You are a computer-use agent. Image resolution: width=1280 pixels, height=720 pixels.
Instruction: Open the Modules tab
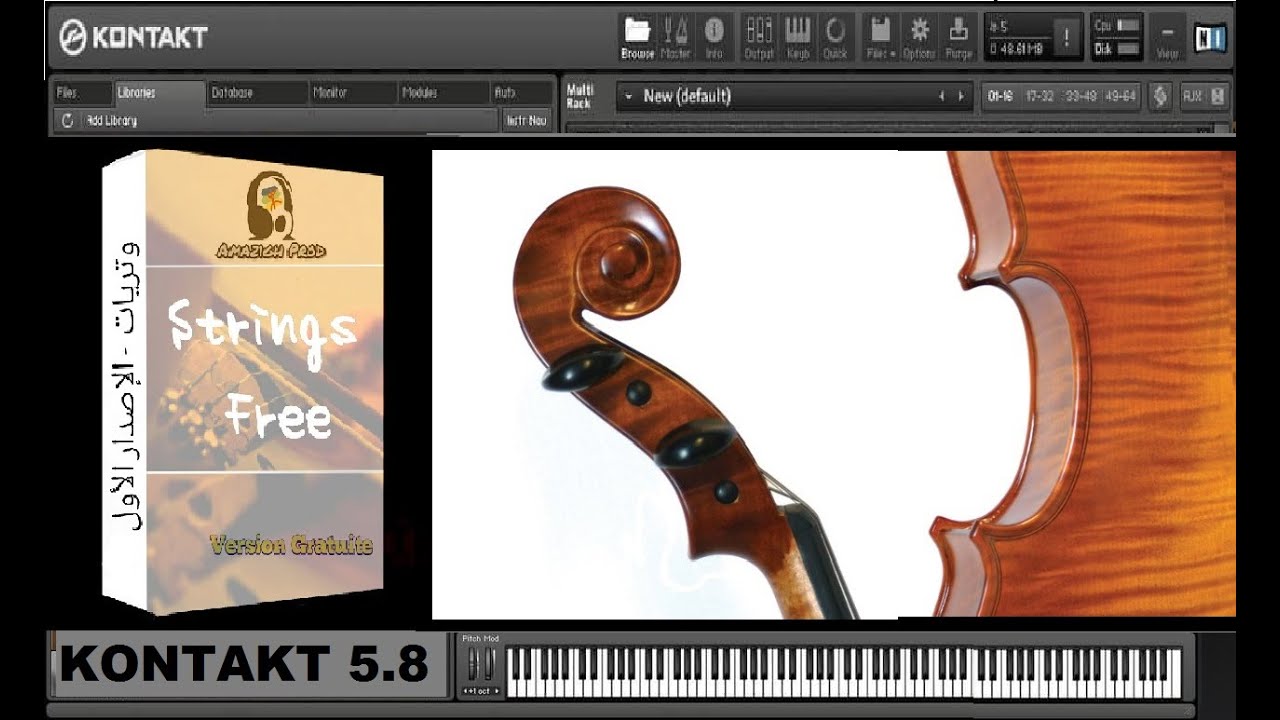coord(443,93)
